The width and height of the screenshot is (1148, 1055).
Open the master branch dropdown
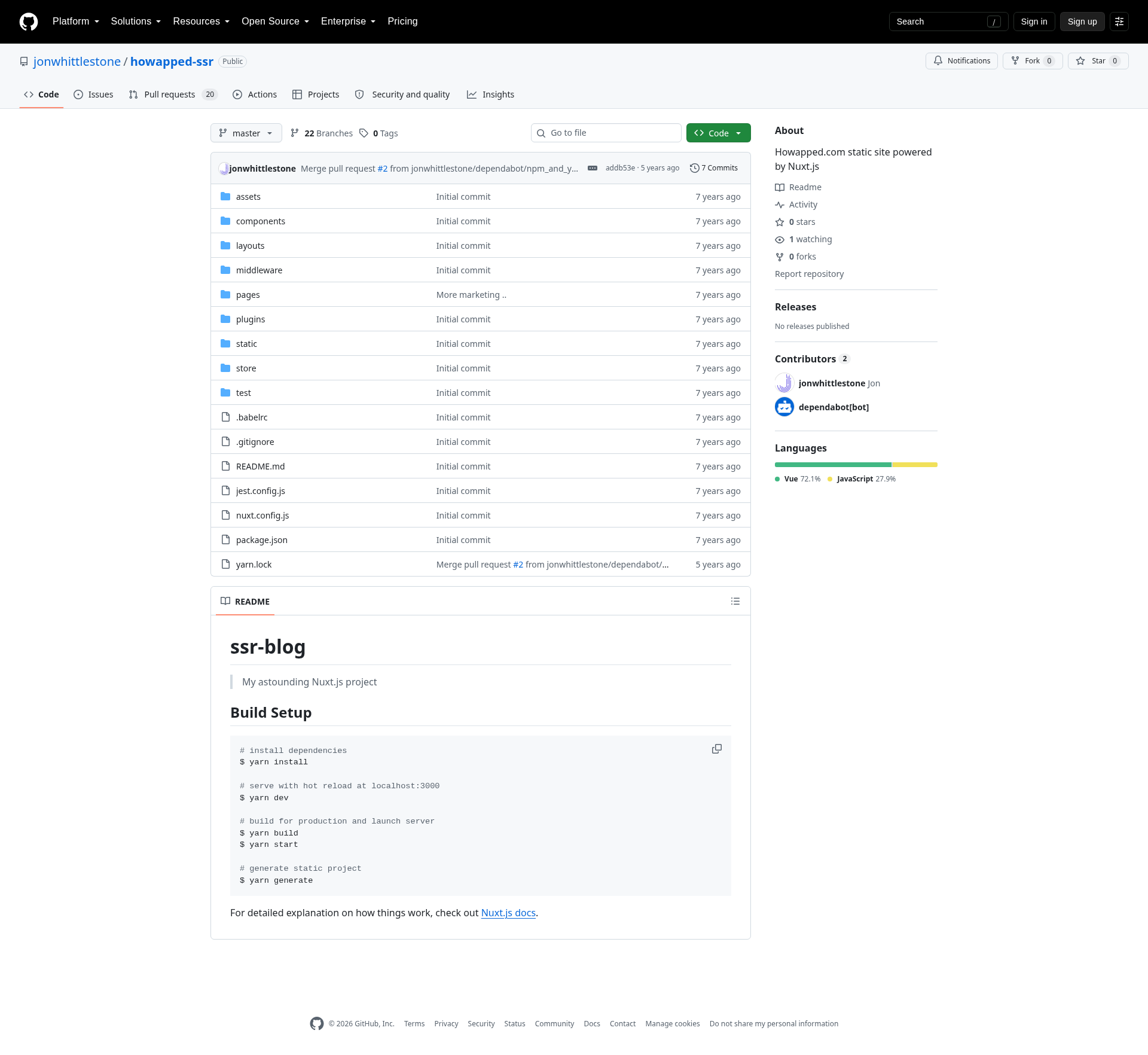click(246, 133)
